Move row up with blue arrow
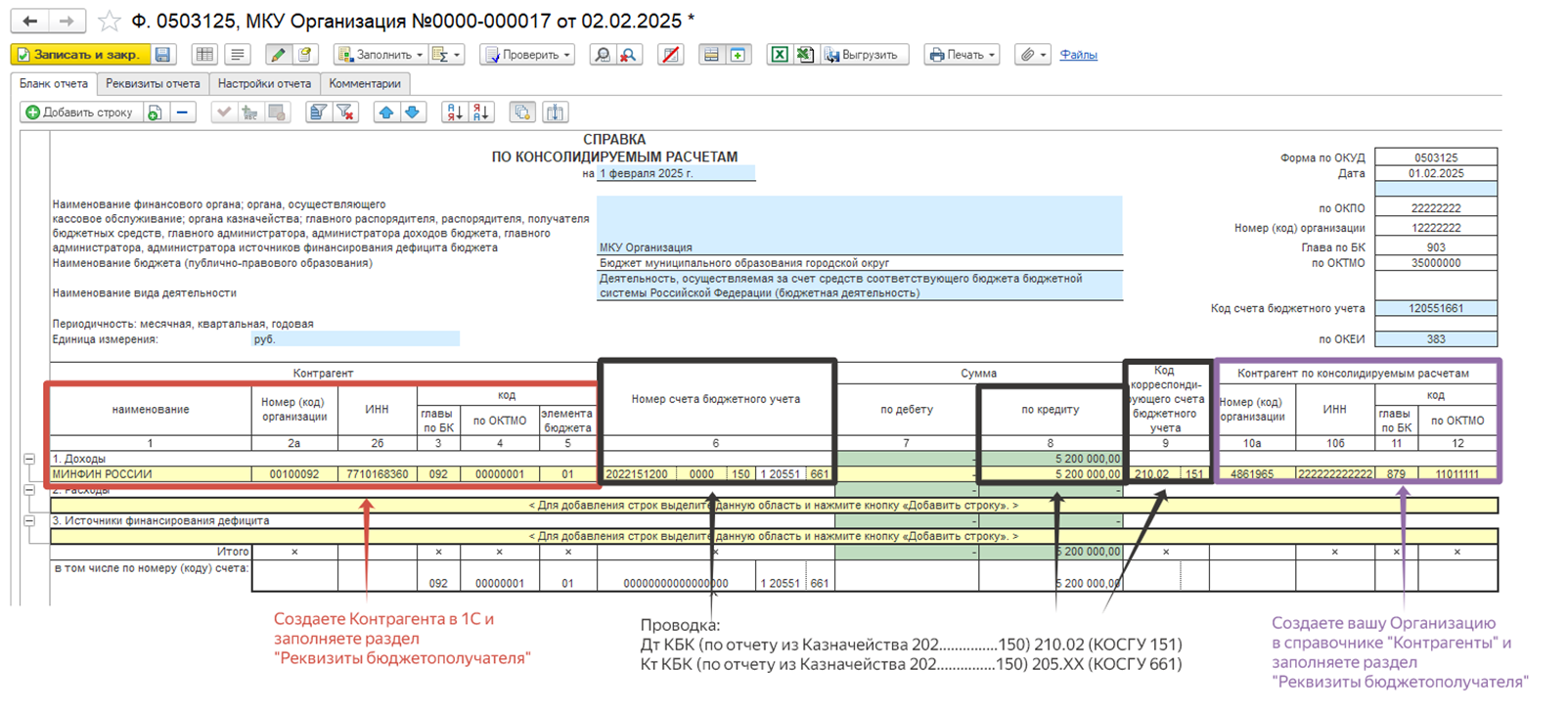This screenshot has width=1568, height=713. (x=386, y=112)
